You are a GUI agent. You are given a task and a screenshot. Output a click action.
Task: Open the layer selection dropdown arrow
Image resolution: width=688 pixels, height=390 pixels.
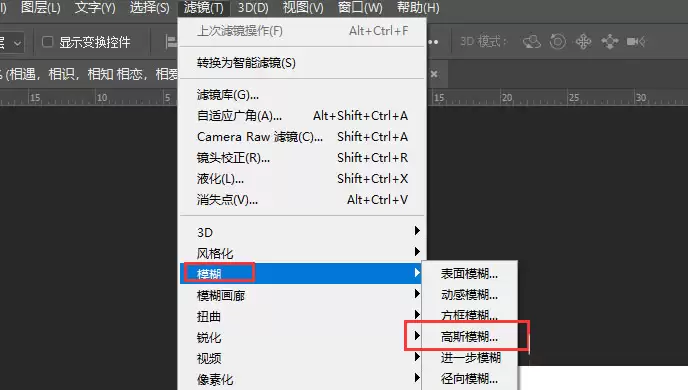(x=17, y=43)
